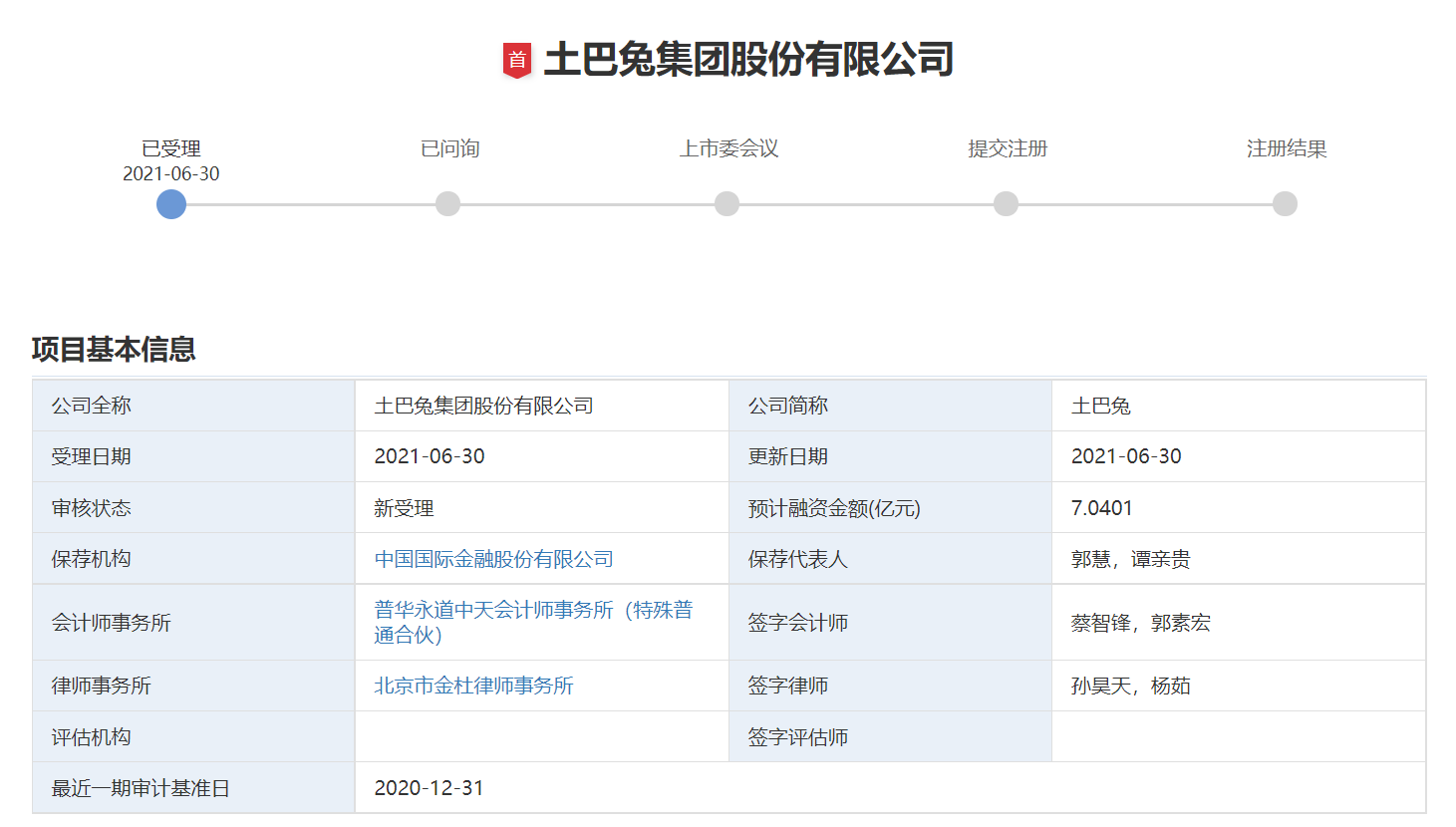Open 普华永道中天会计师事务所 link
1456x827 pixels.
coord(533,622)
